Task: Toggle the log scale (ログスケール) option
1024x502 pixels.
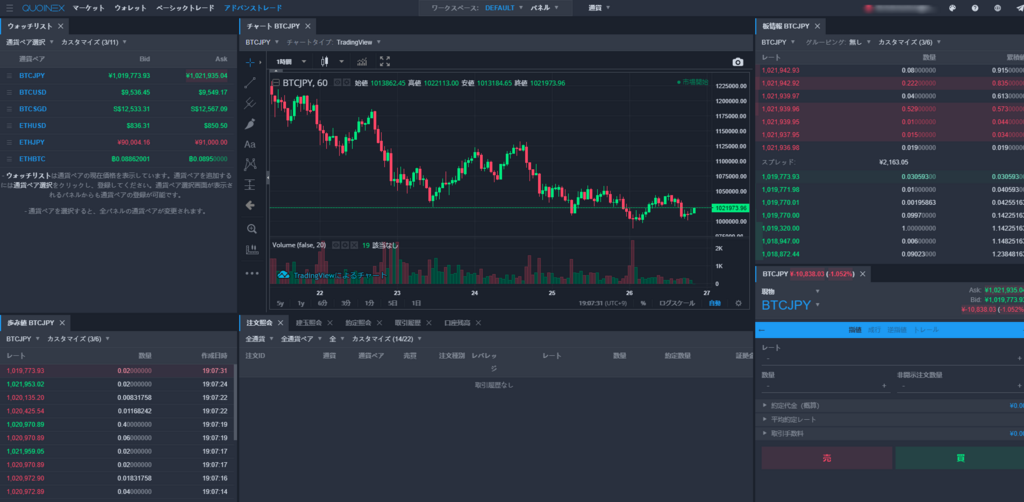Action: tap(675, 302)
